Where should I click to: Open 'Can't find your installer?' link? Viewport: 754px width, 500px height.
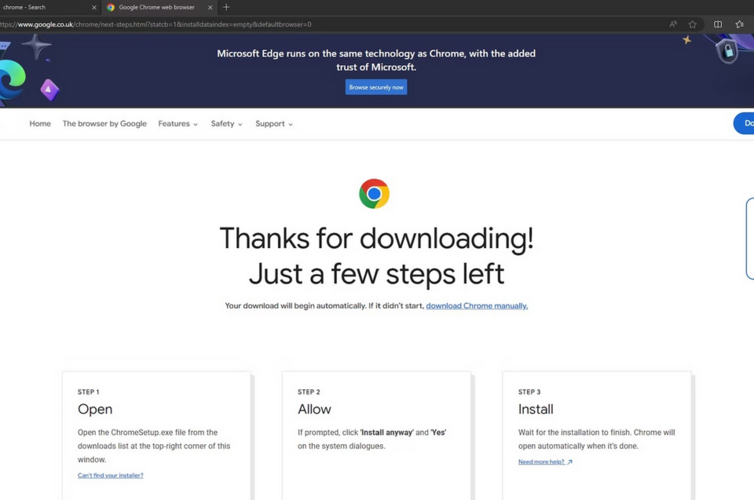pyautogui.click(x=111, y=475)
